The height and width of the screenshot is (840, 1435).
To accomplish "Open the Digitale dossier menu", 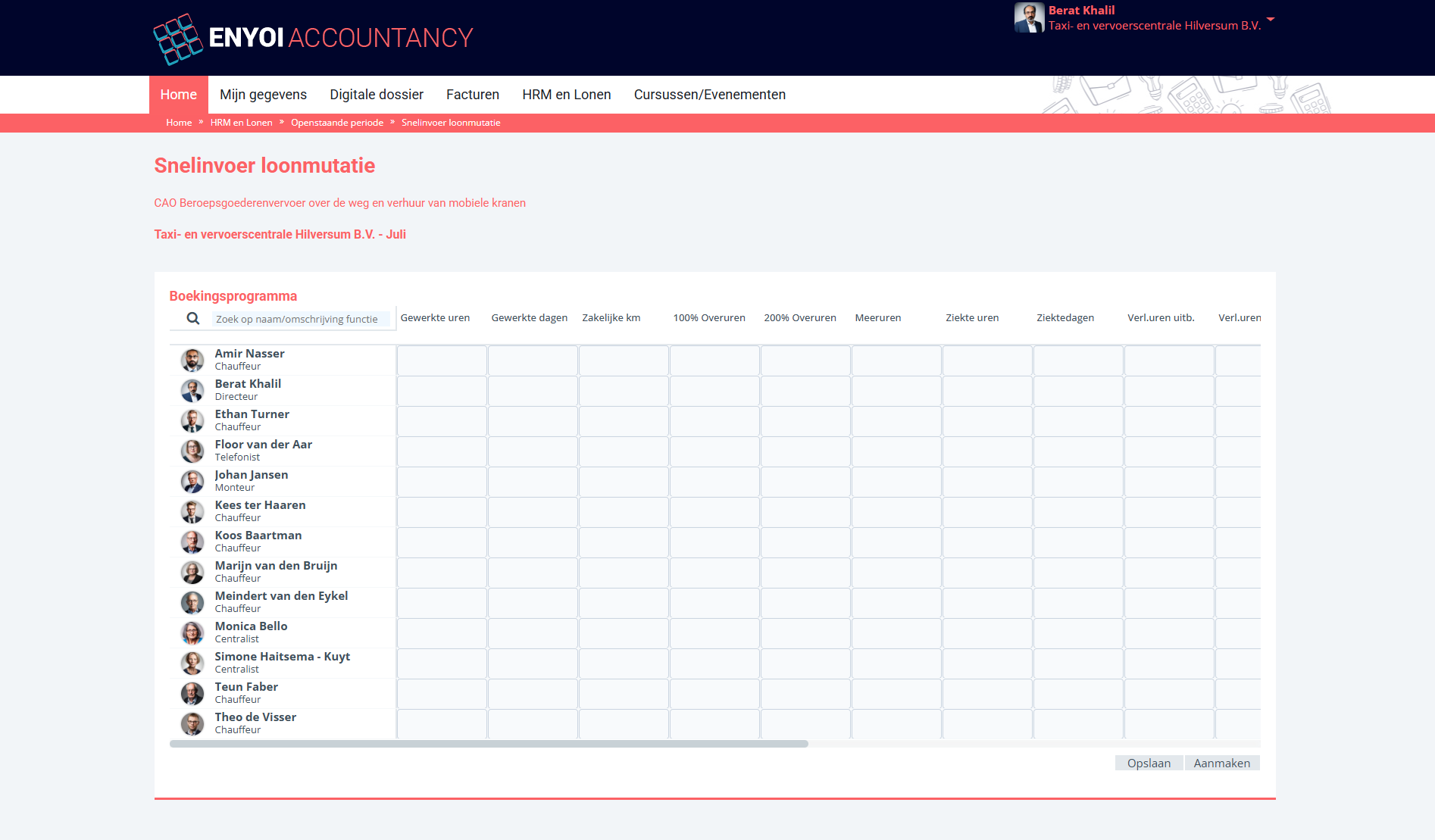I will coord(376,95).
